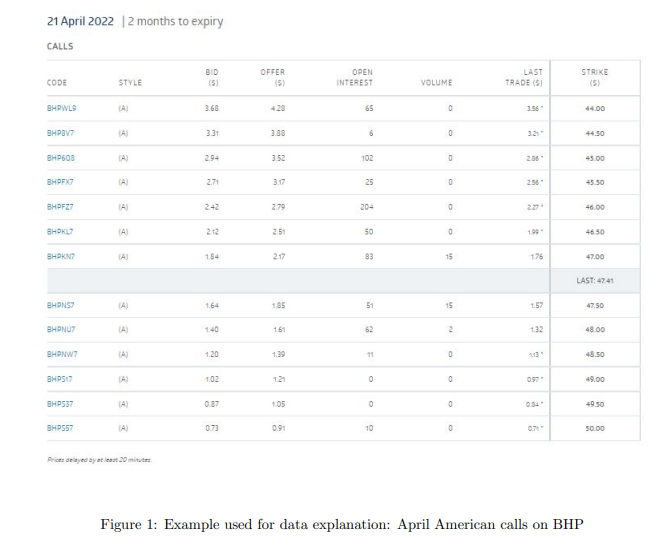Click offer value 4.28
The height and width of the screenshot is (548, 662).
click(278, 109)
